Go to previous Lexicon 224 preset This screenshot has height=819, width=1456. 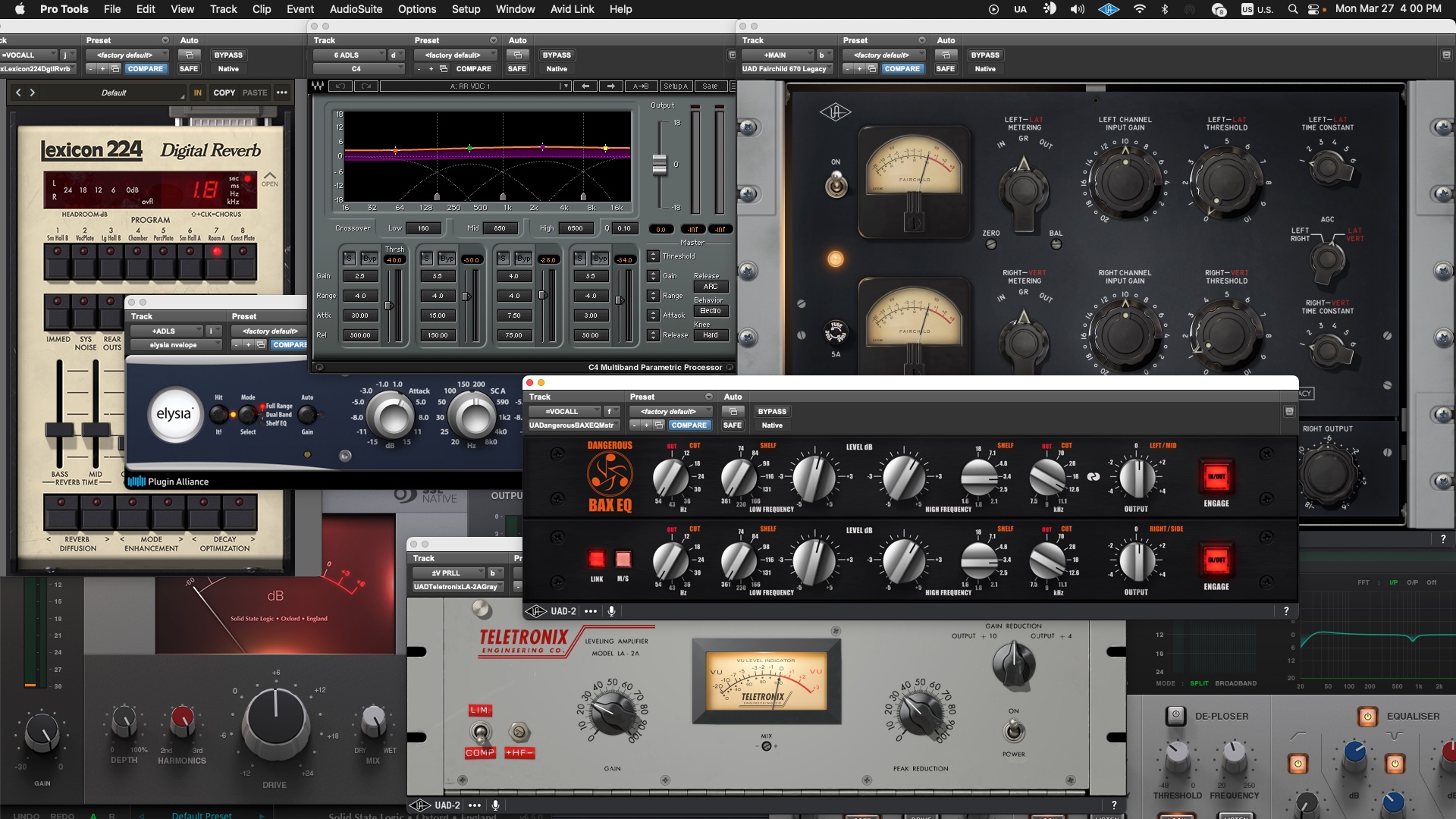(18, 93)
